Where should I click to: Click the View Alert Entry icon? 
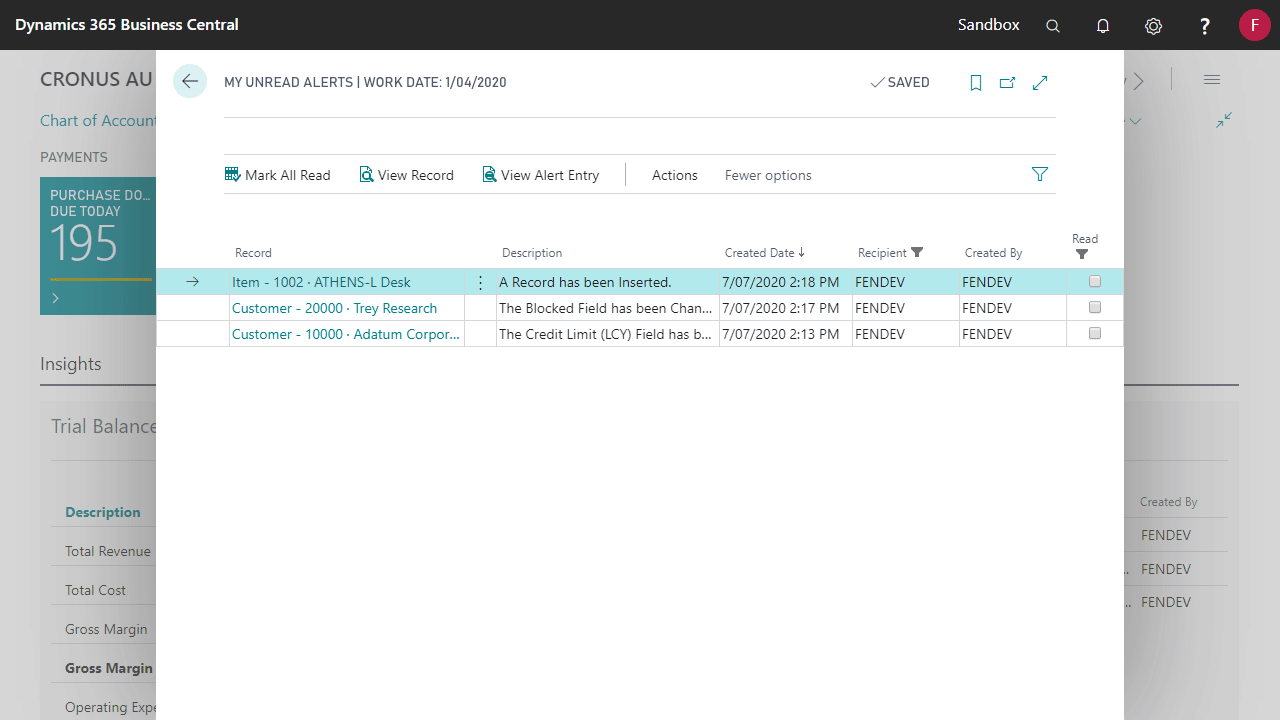[489, 175]
